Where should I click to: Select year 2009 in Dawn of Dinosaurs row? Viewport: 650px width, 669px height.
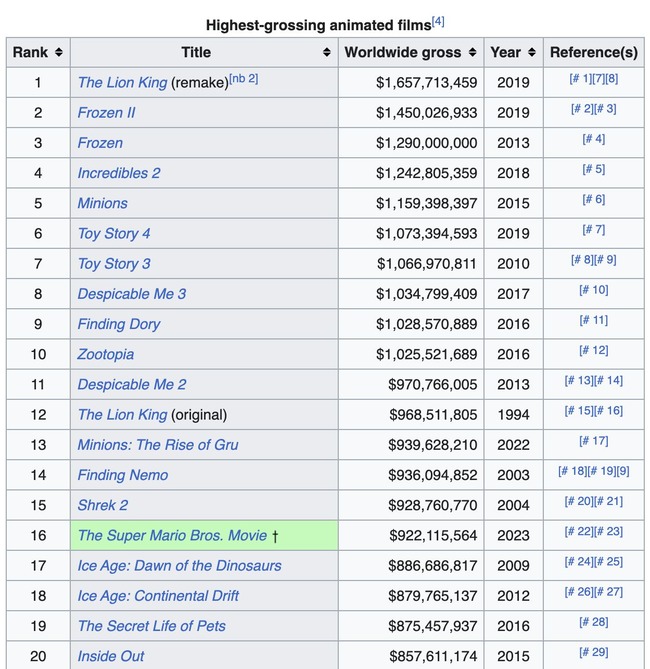[513, 566]
